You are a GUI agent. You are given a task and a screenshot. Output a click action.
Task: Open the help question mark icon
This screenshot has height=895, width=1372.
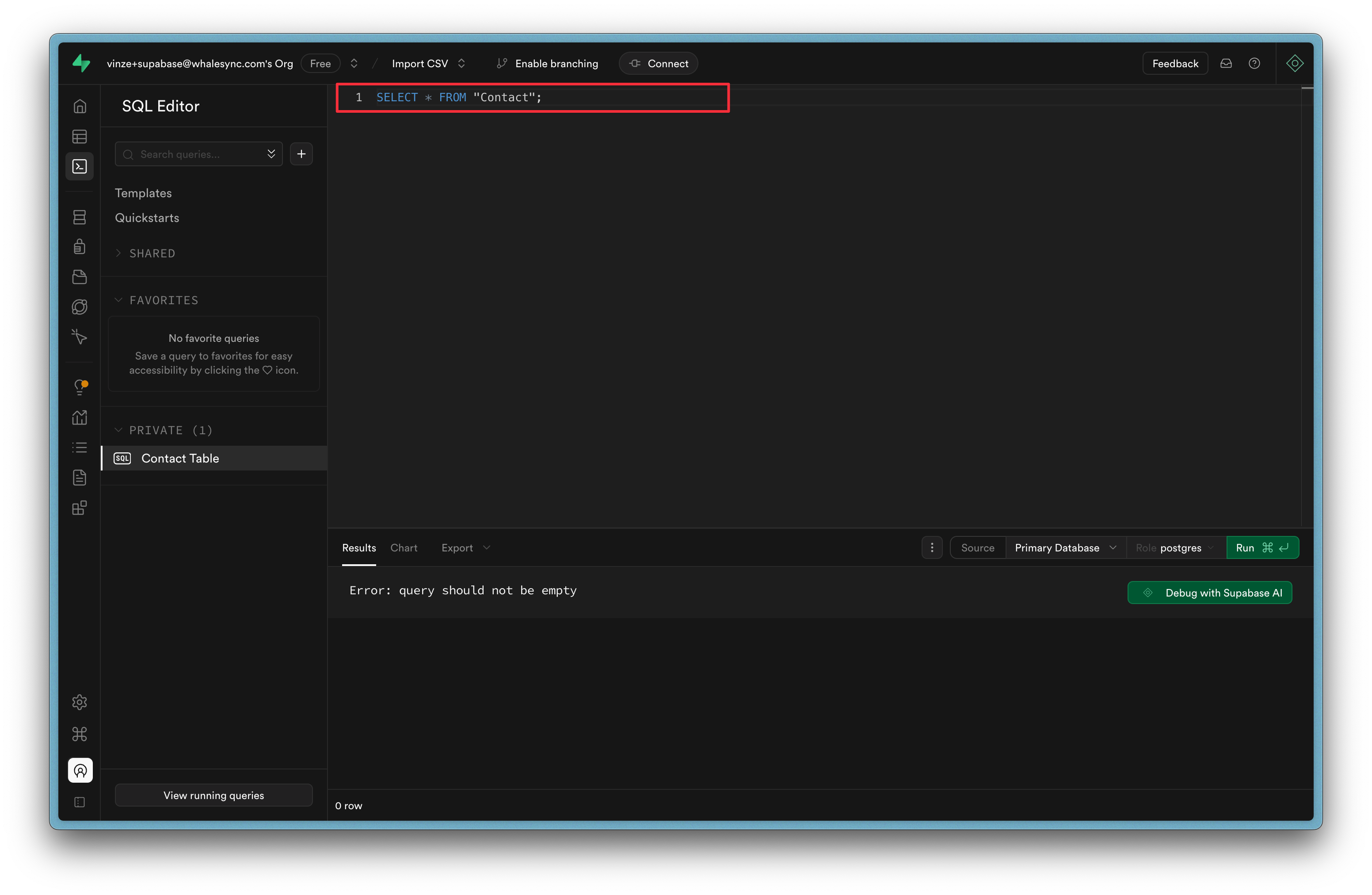click(1254, 63)
